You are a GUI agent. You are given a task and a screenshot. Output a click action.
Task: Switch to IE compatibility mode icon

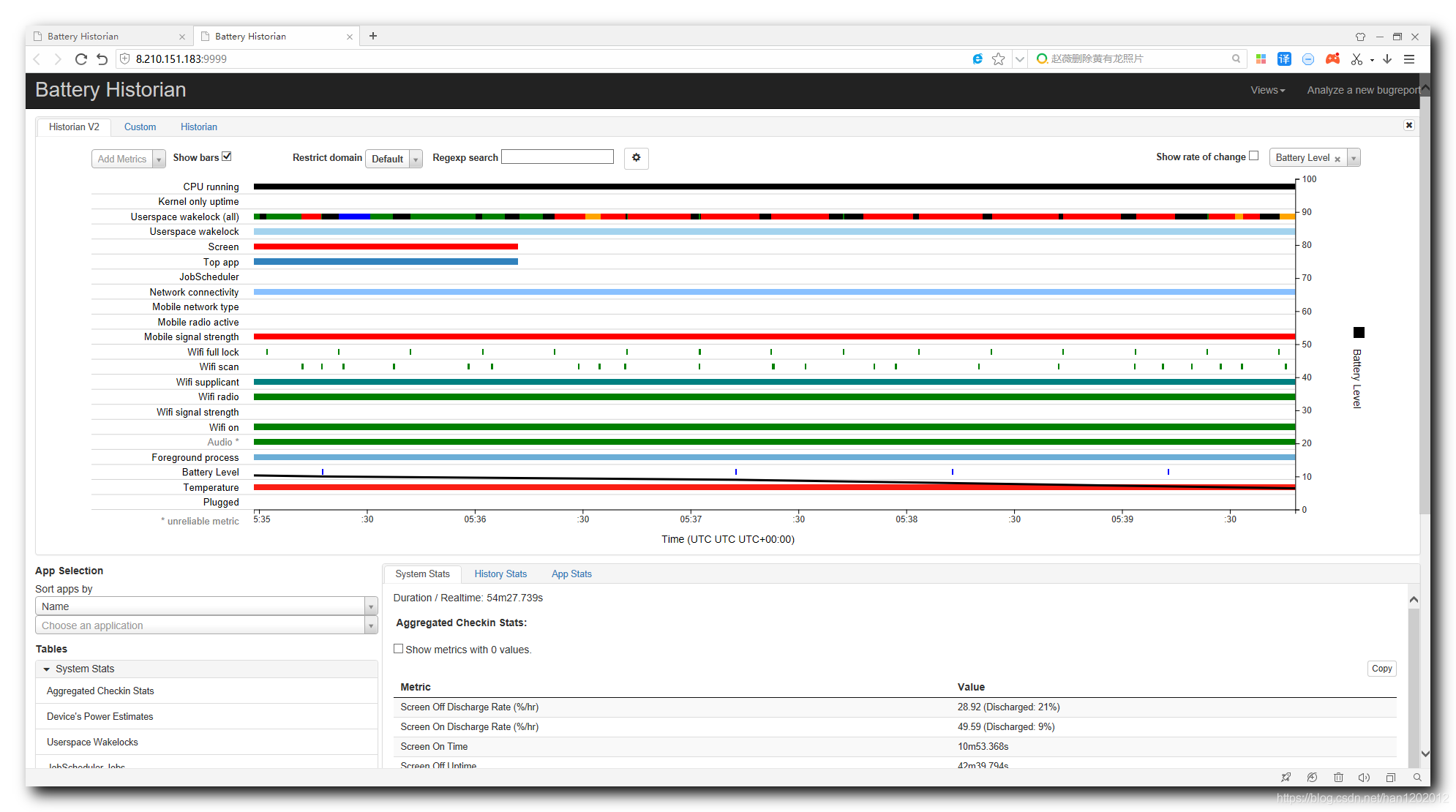(x=977, y=59)
